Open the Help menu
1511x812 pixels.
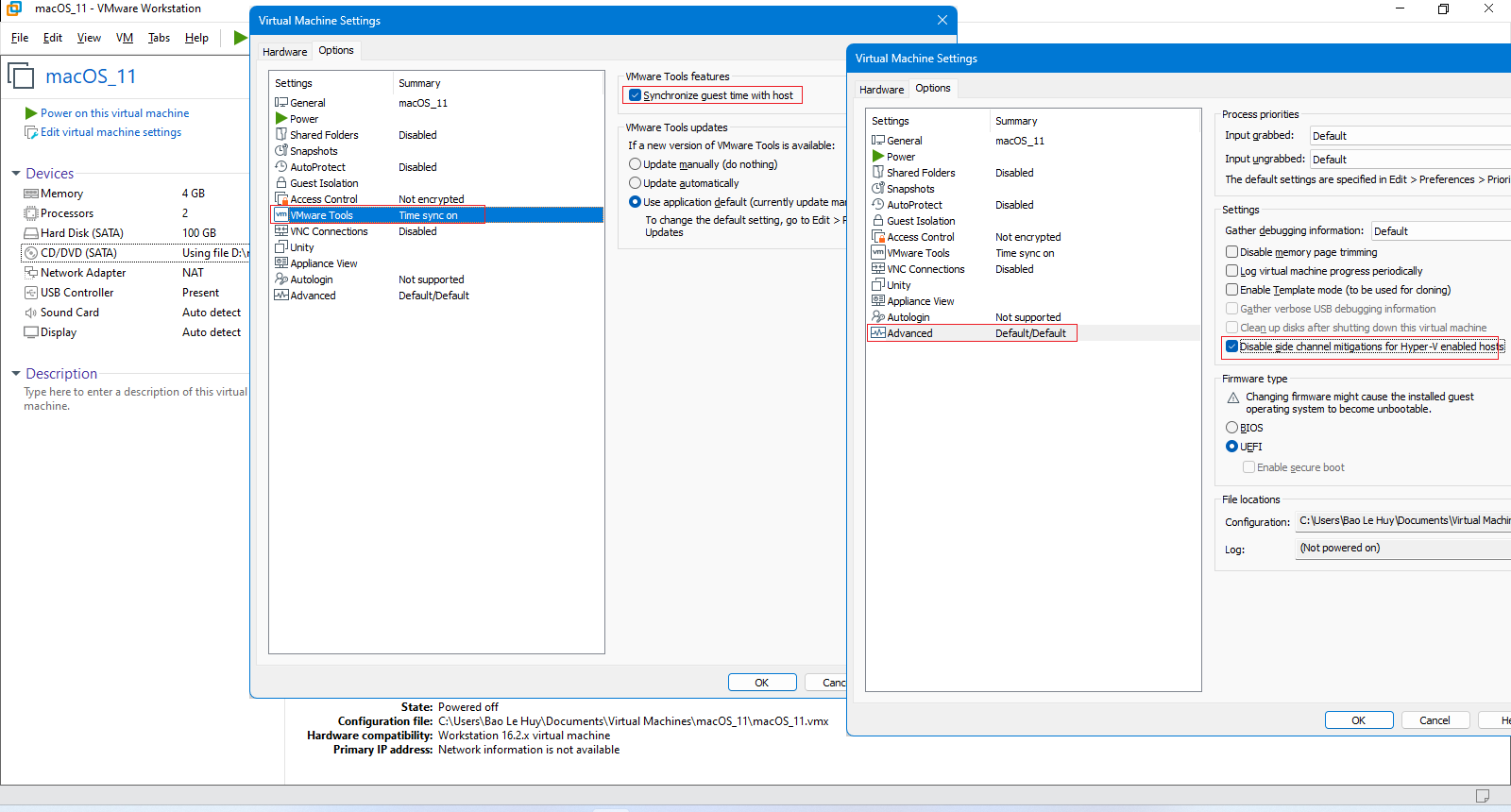pos(196,38)
